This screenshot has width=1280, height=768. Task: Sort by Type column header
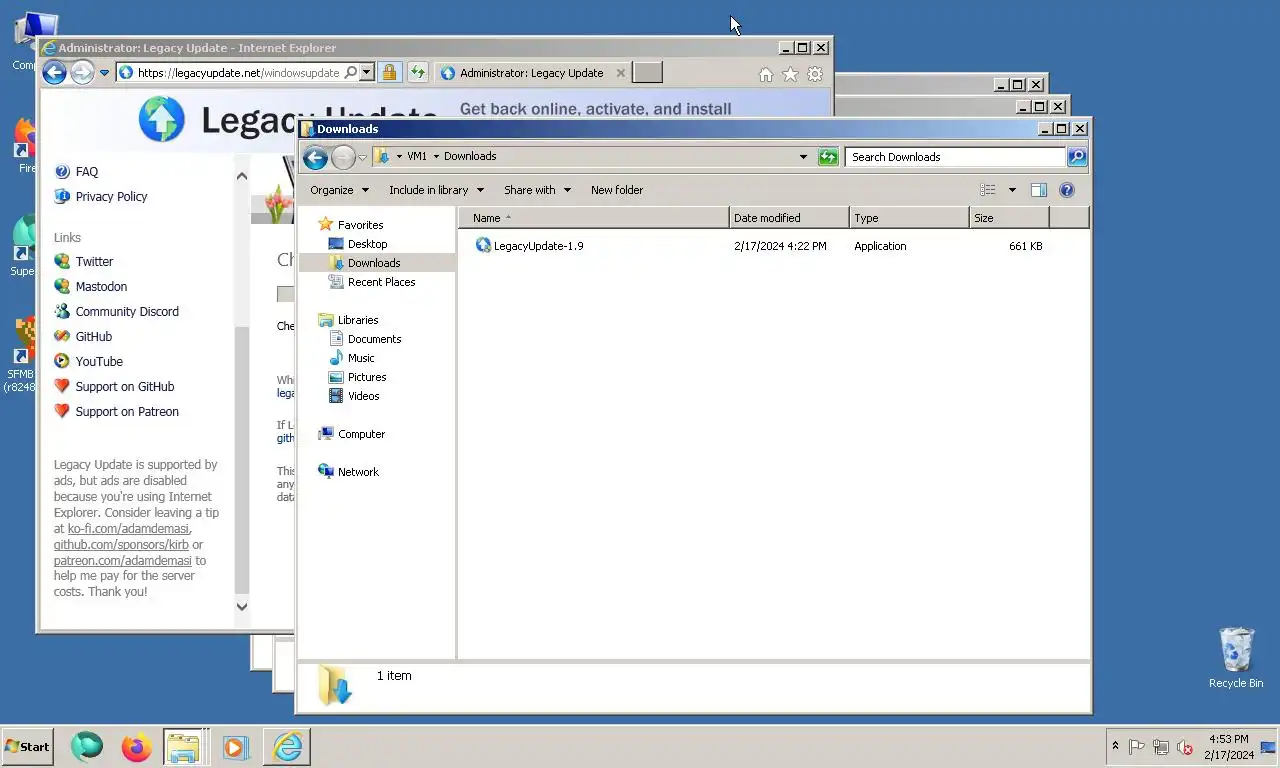click(909, 218)
